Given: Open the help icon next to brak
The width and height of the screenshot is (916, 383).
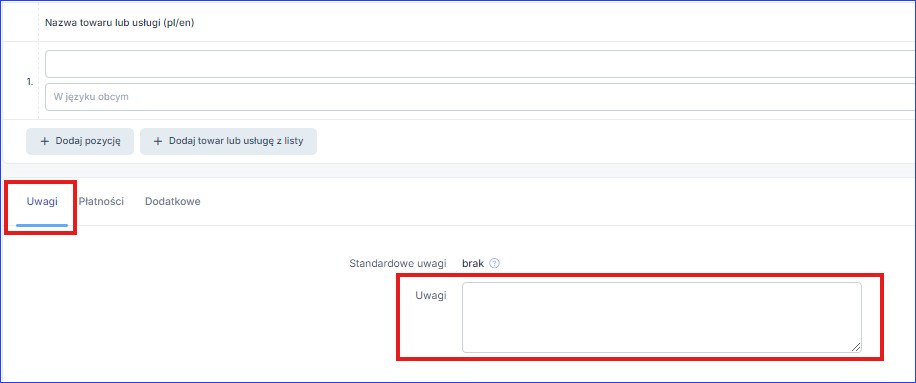Looking at the screenshot, I should [494, 263].
